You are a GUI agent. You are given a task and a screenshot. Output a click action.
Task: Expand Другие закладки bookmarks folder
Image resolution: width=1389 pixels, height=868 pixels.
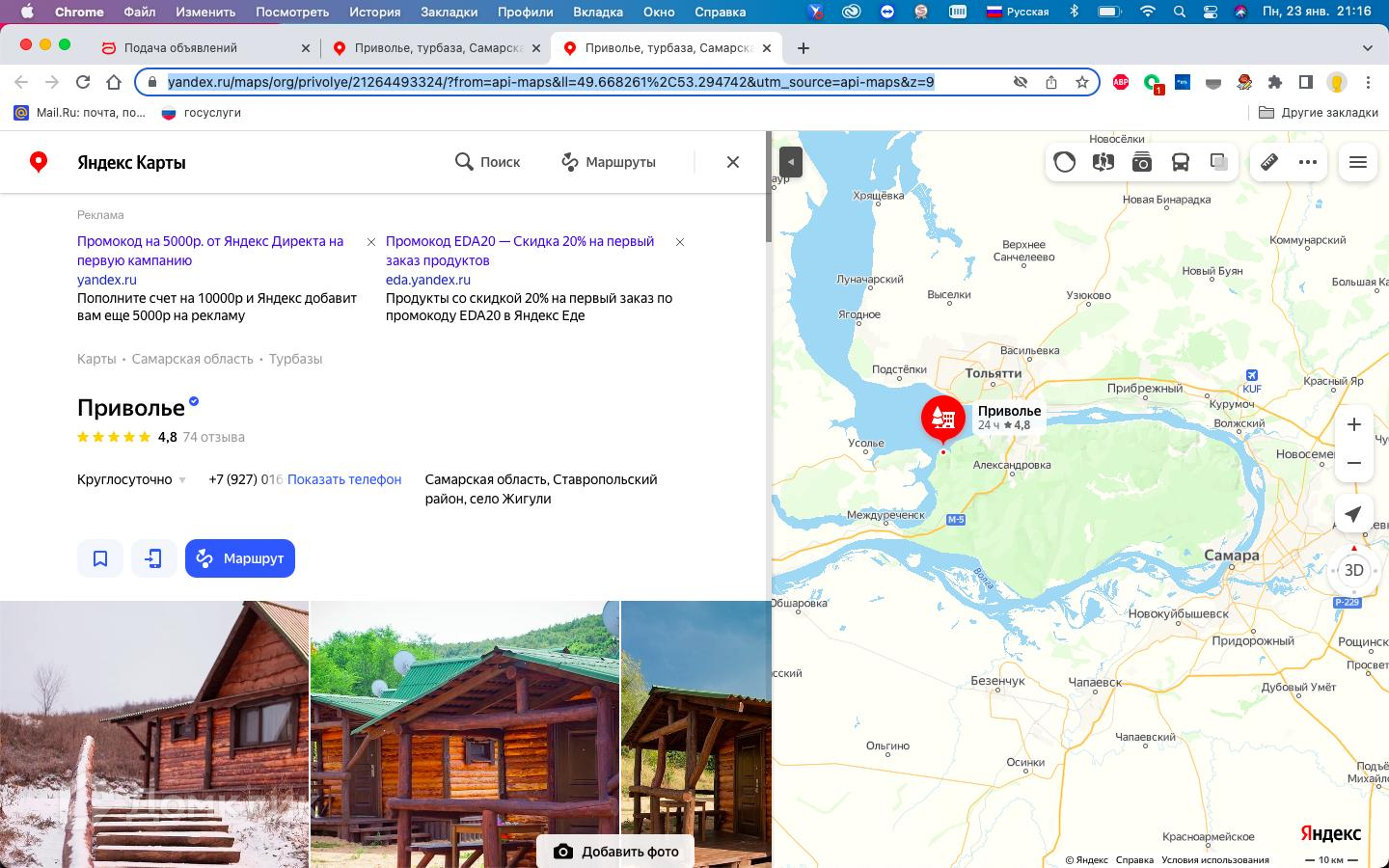pyautogui.click(x=1319, y=113)
